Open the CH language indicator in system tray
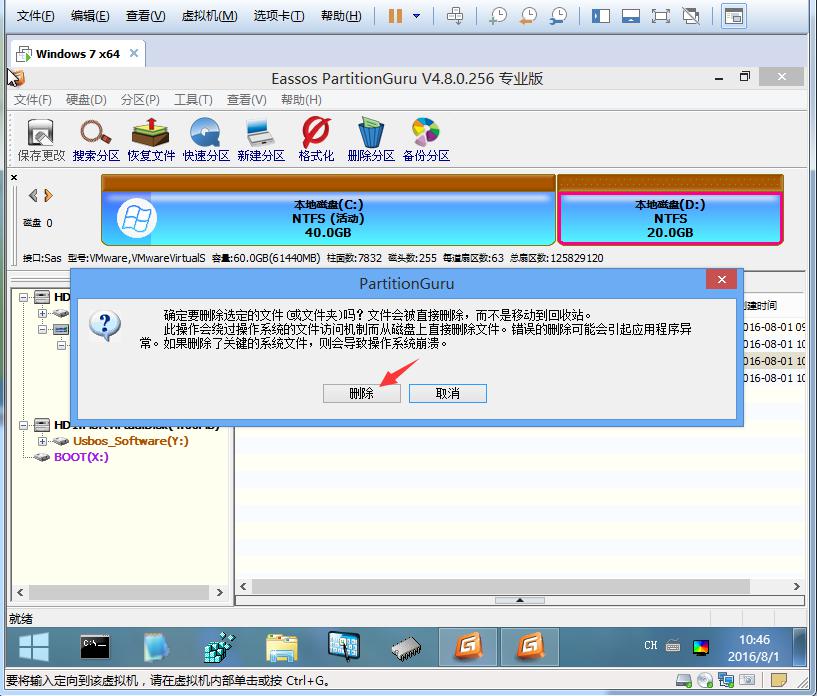Viewport: 817px width, 696px height. coord(650,647)
